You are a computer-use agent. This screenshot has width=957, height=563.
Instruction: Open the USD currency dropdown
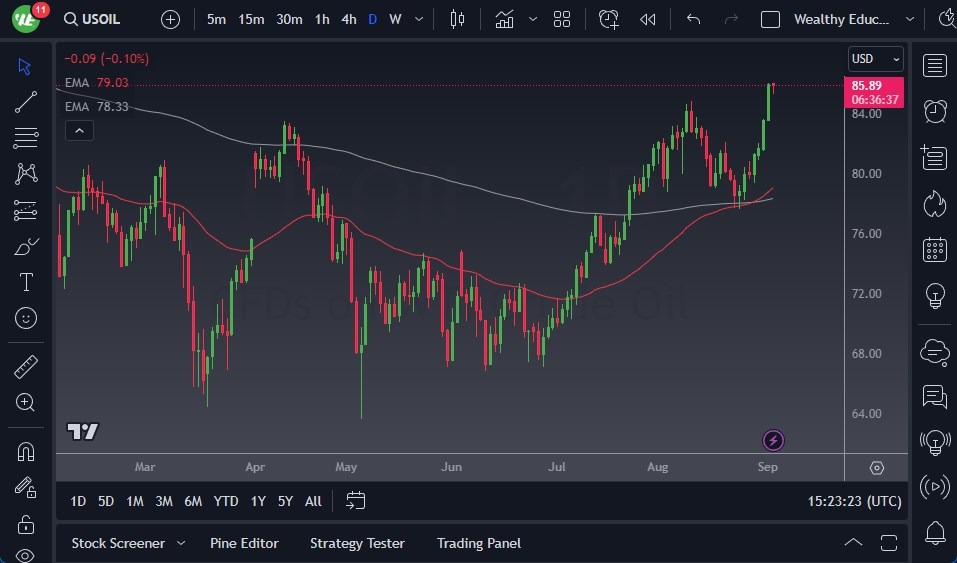875,59
